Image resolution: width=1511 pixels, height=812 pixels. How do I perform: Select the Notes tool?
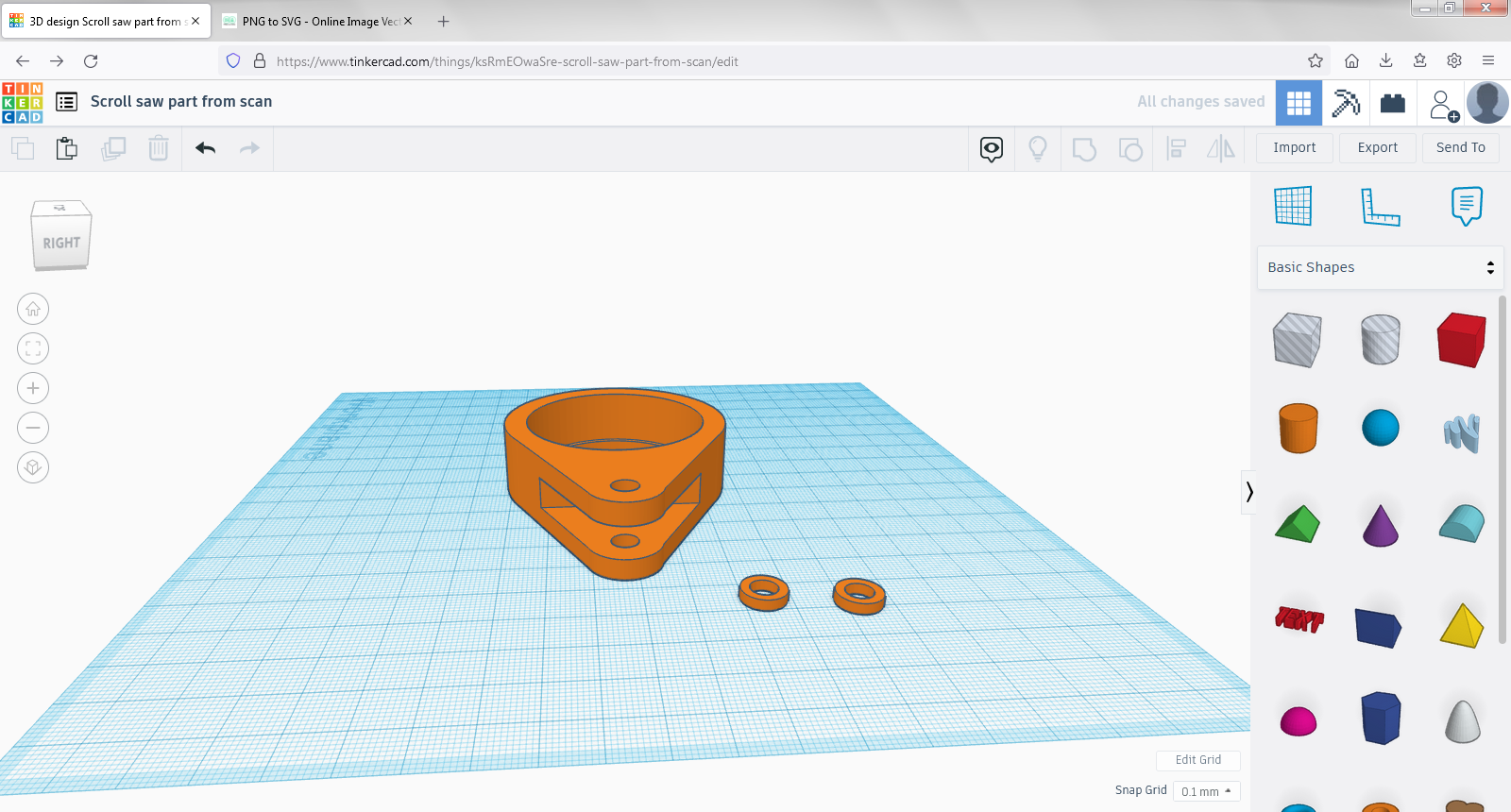coord(1467,206)
